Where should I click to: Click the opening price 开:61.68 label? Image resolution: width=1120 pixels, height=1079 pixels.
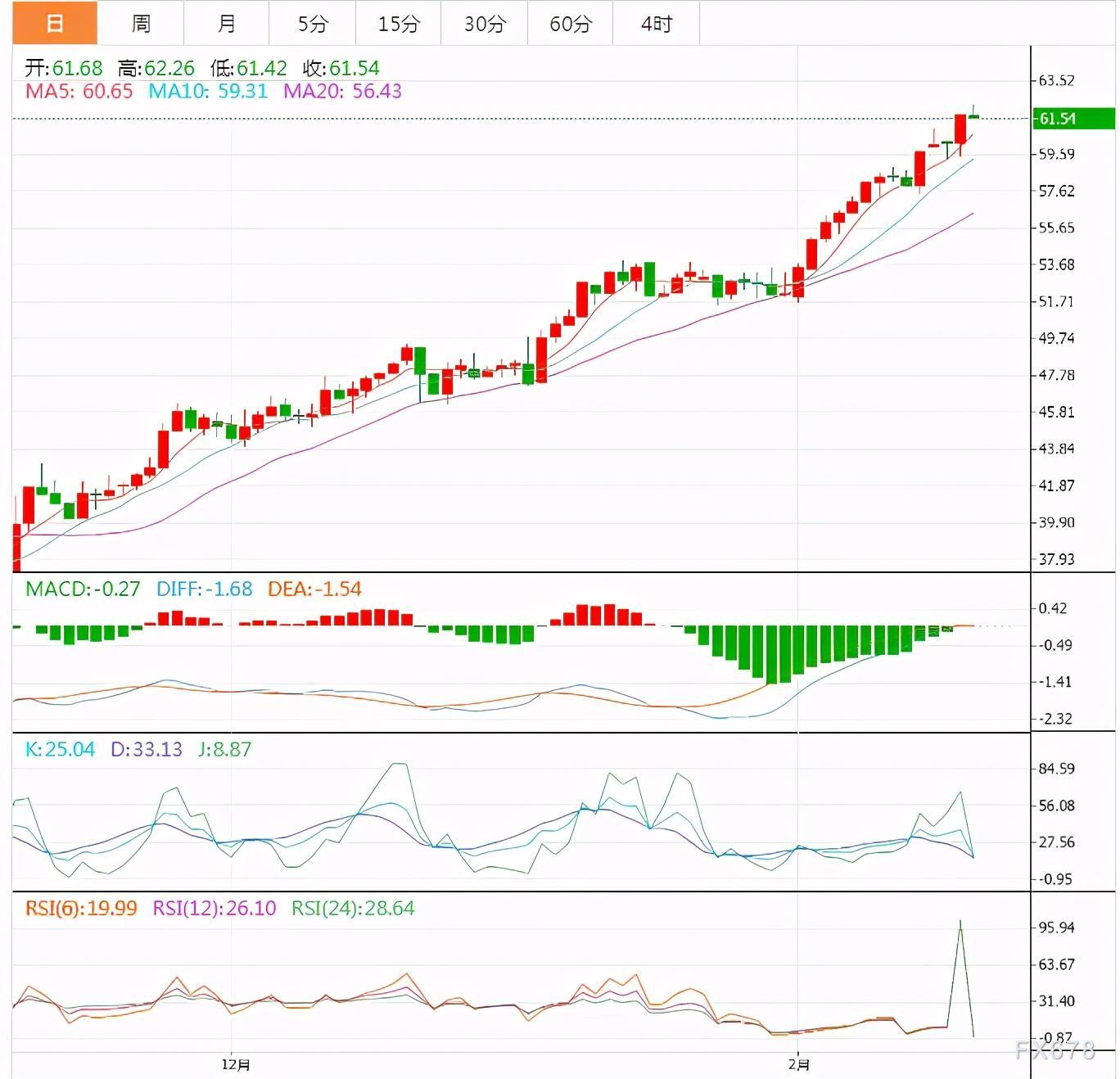pyautogui.click(x=64, y=68)
